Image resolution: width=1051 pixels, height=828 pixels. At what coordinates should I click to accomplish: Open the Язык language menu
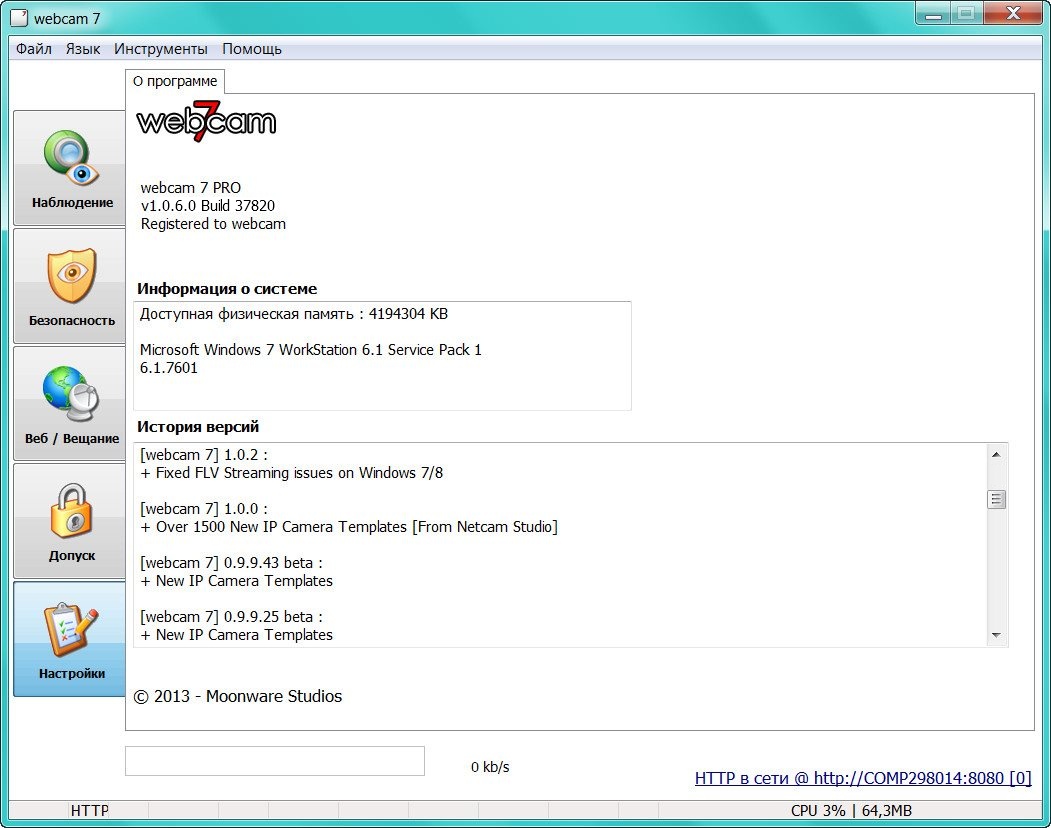tap(83, 49)
